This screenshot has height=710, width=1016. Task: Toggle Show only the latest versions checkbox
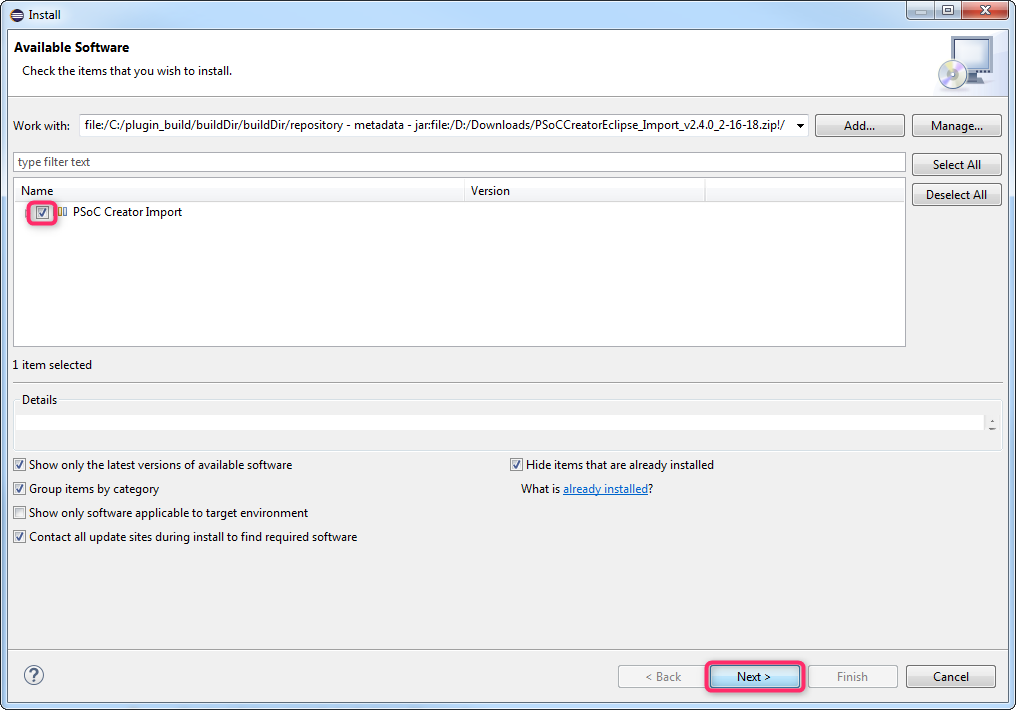[19, 464]
